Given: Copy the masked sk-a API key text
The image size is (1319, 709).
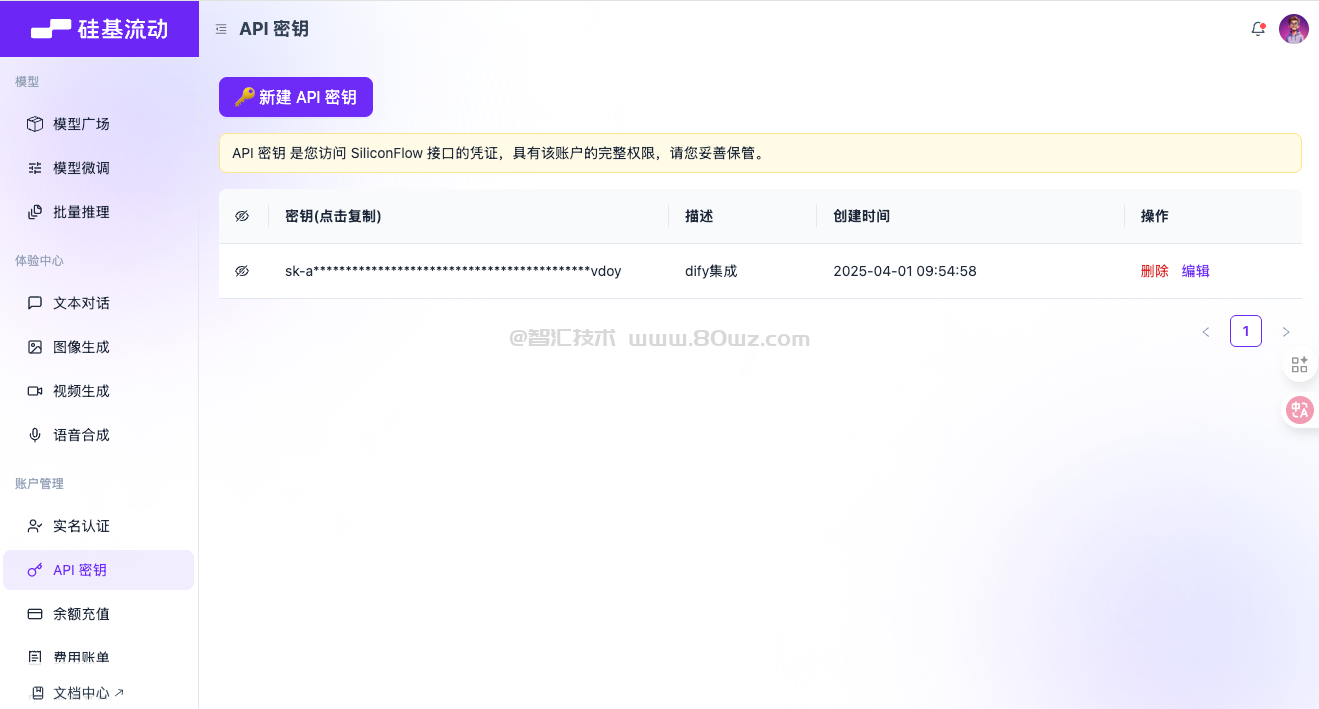Looking at the screenshot, I should 453,271.
